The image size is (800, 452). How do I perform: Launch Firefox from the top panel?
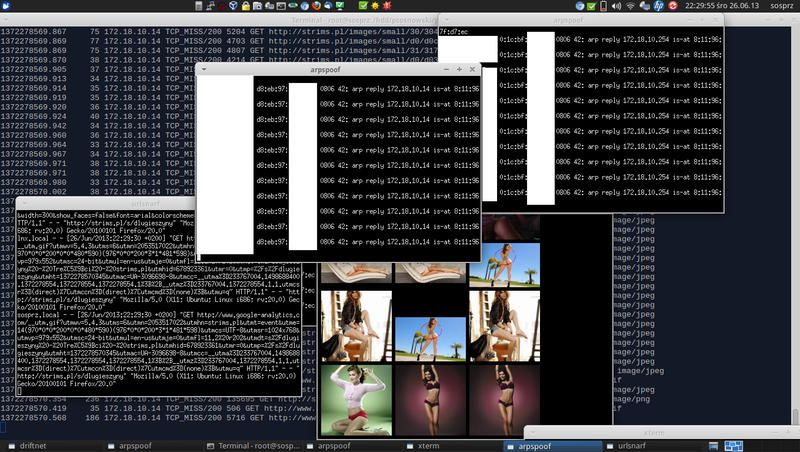click(317, 6)
